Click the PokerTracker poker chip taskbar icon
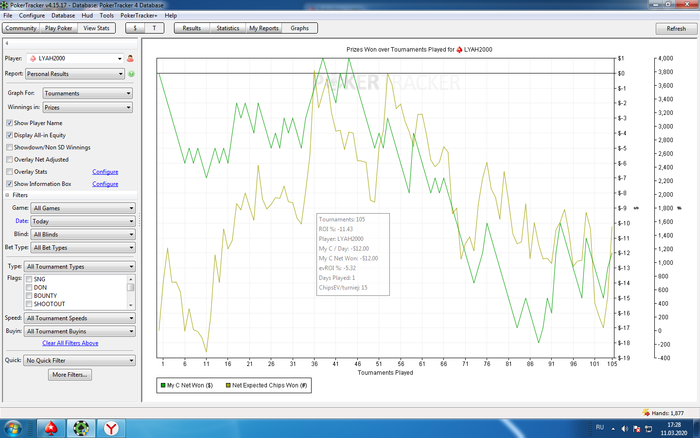Screen dimensions: 700x438 [x=80, y=428]
